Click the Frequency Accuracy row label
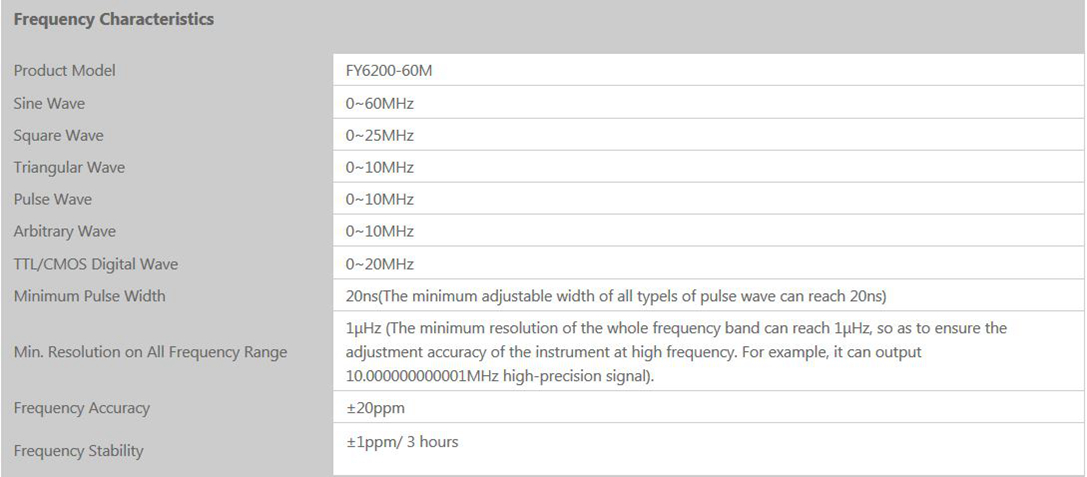The width and height of the screenshot is (1087, 477). (81, 408)
